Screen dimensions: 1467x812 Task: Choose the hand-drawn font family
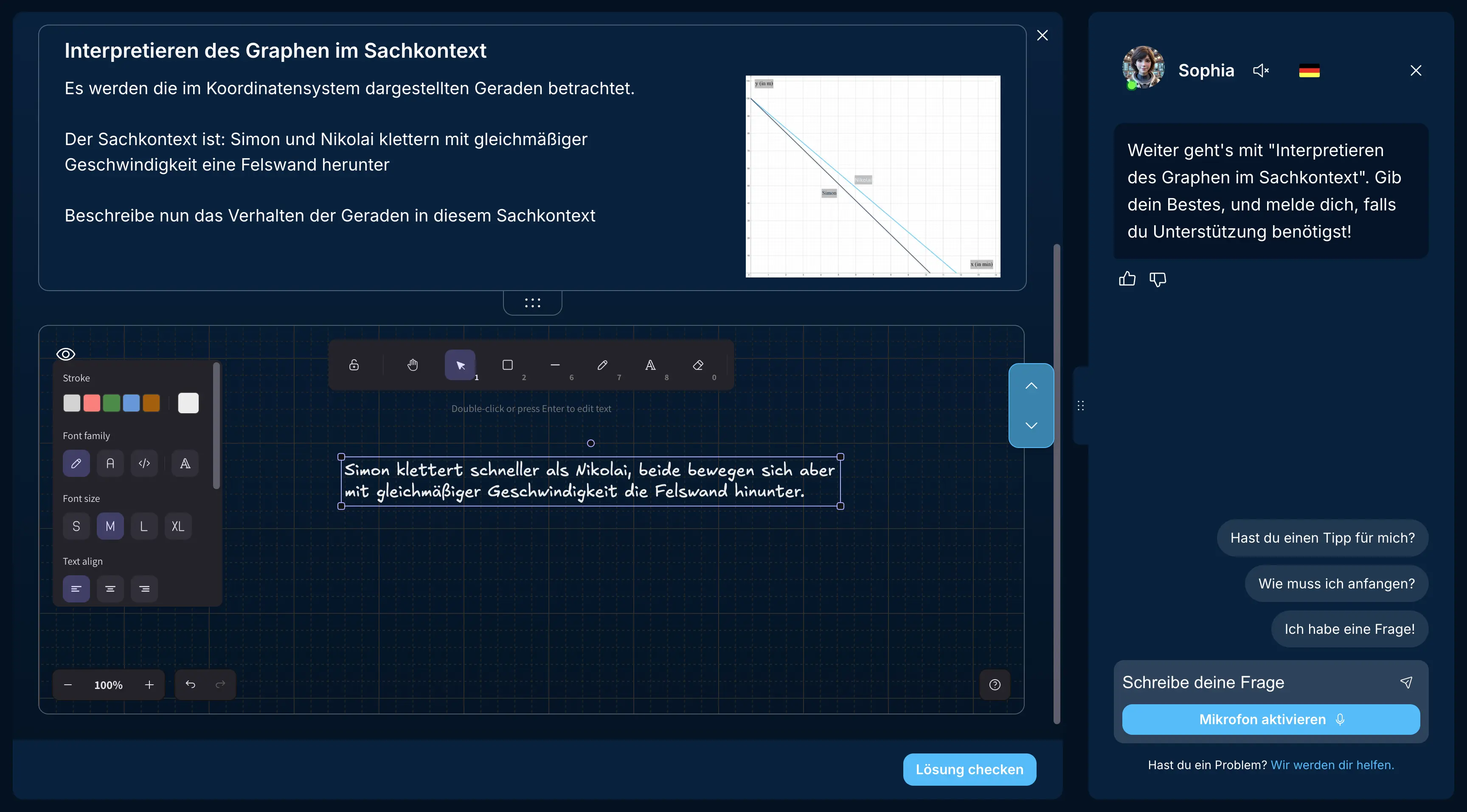coord(76,463)
